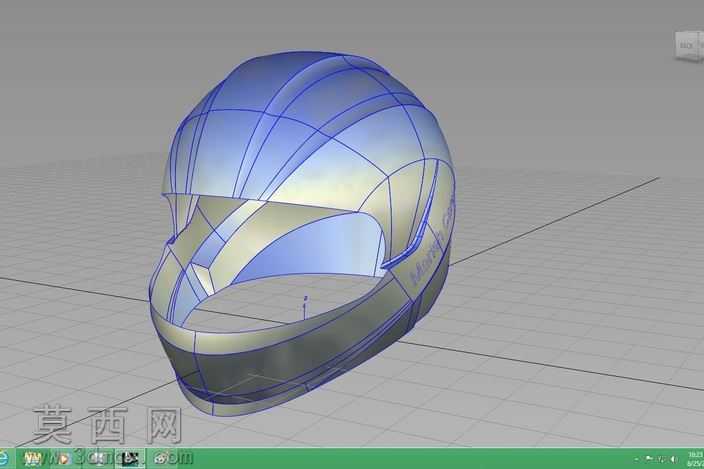704x469 pixels.
Task: Click the volume speaker tray icon
Action: [x=673, y=459]
